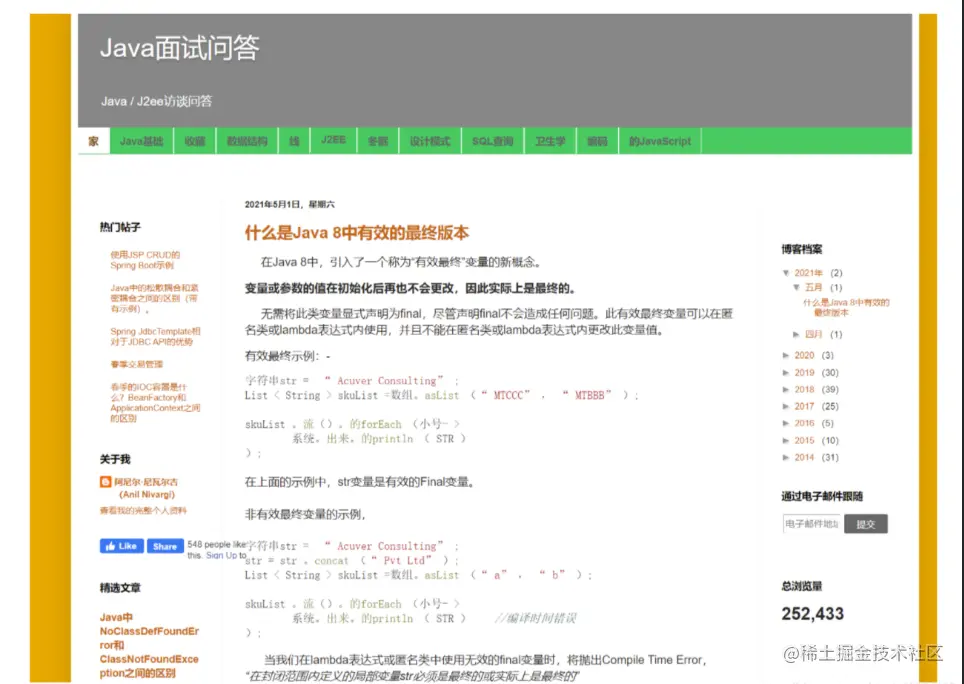Image resolution: width=964 pixels, height=684 pixels.
Task: Click the orange Blogger icon beside the author name
Action: [106, 482]
